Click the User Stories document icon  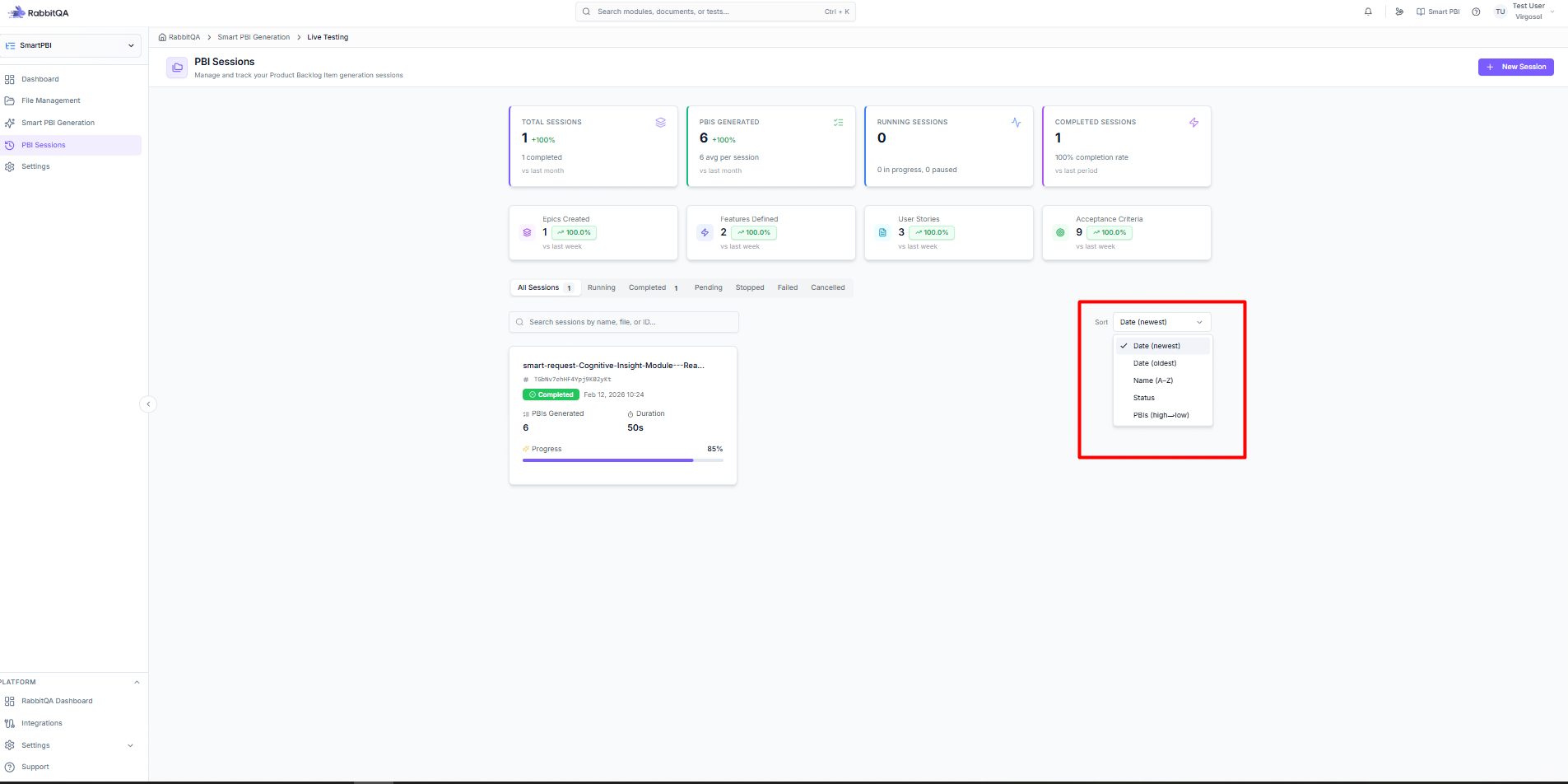(882, 233)
